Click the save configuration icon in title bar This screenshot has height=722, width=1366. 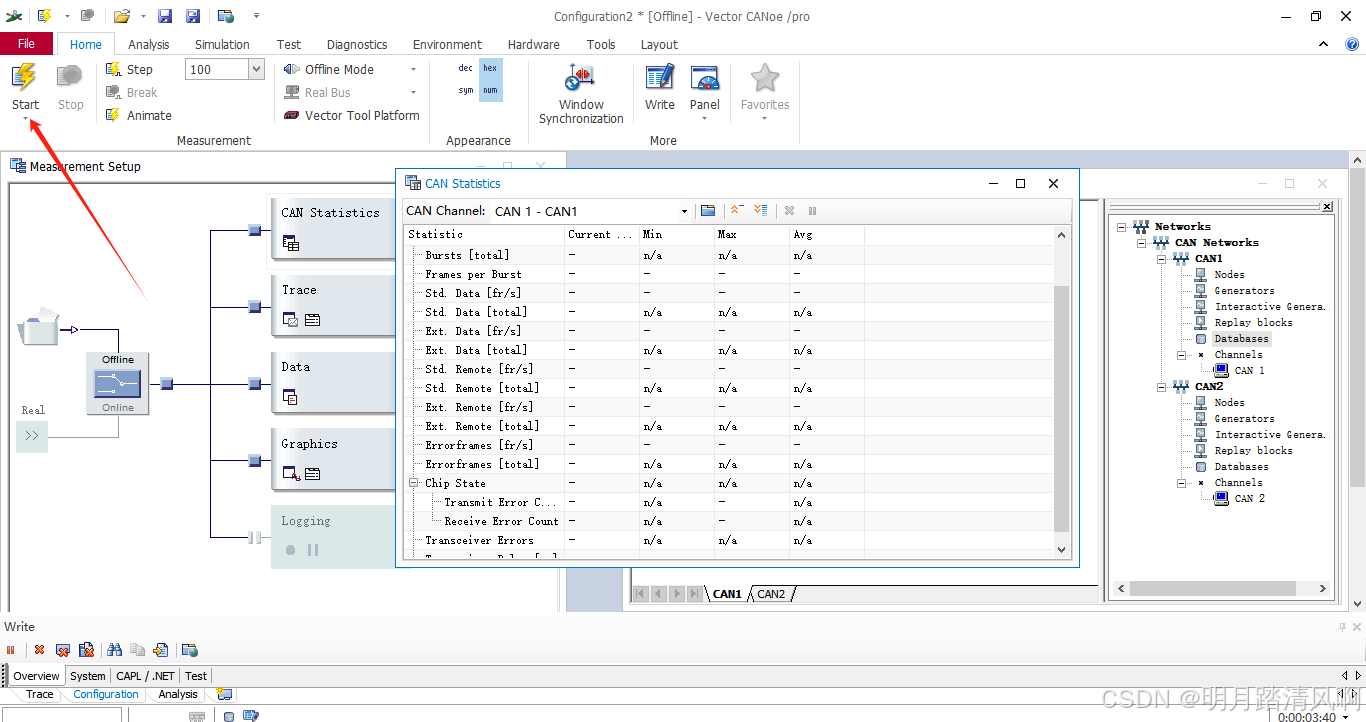pos(165,16)
